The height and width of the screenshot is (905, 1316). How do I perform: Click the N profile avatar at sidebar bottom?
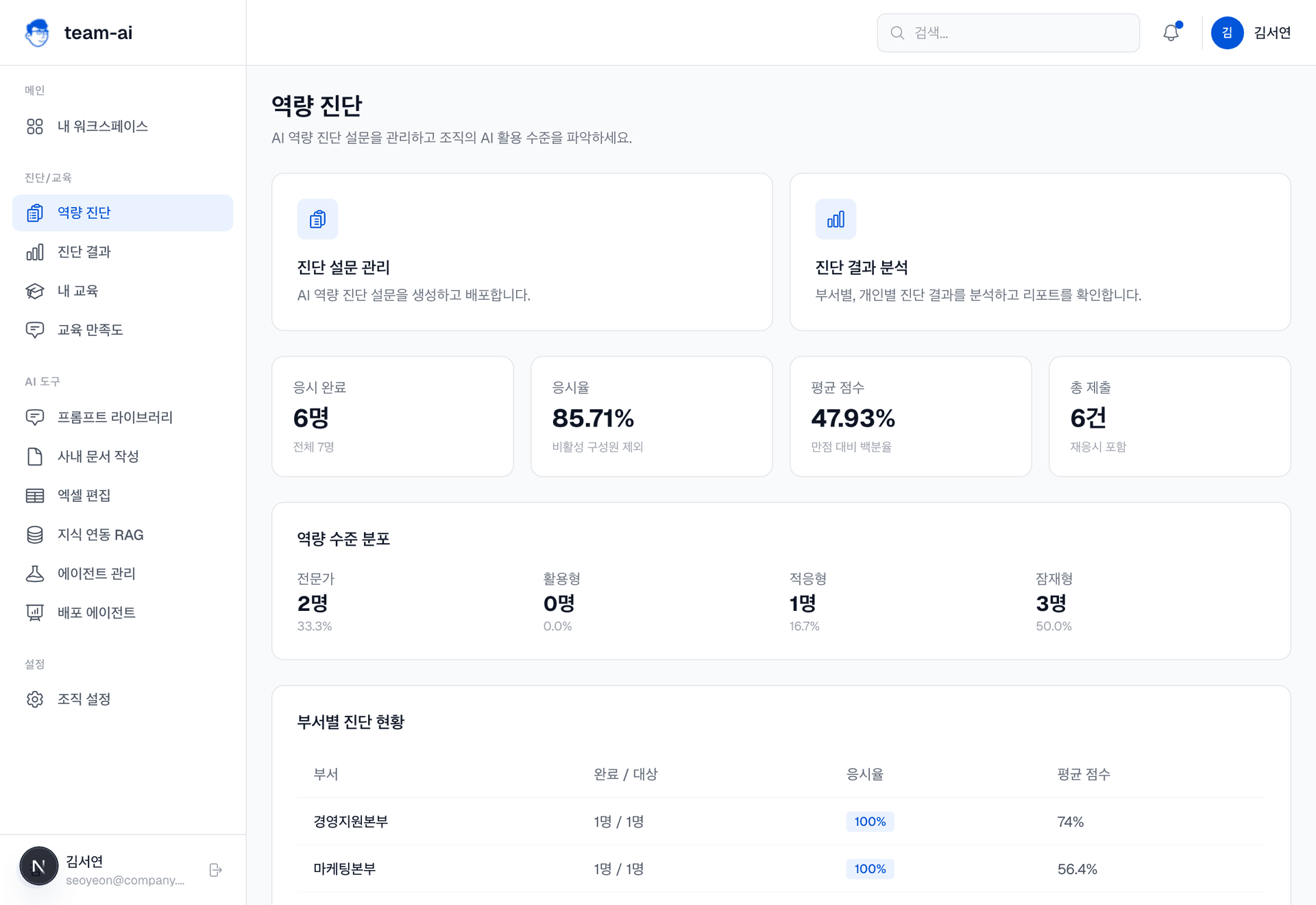39,866
